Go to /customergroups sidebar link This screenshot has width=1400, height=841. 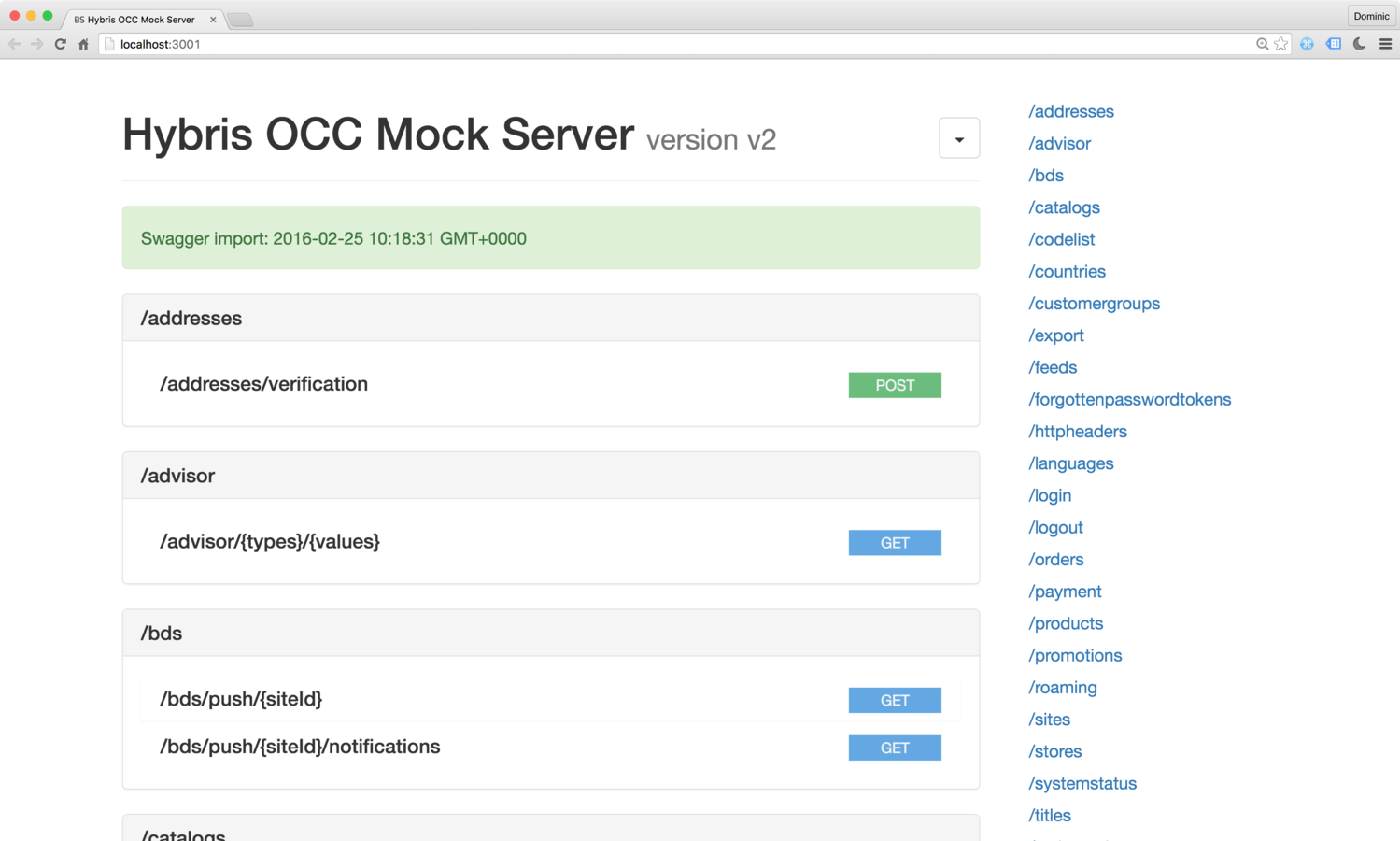click(x=1094, y=303)
